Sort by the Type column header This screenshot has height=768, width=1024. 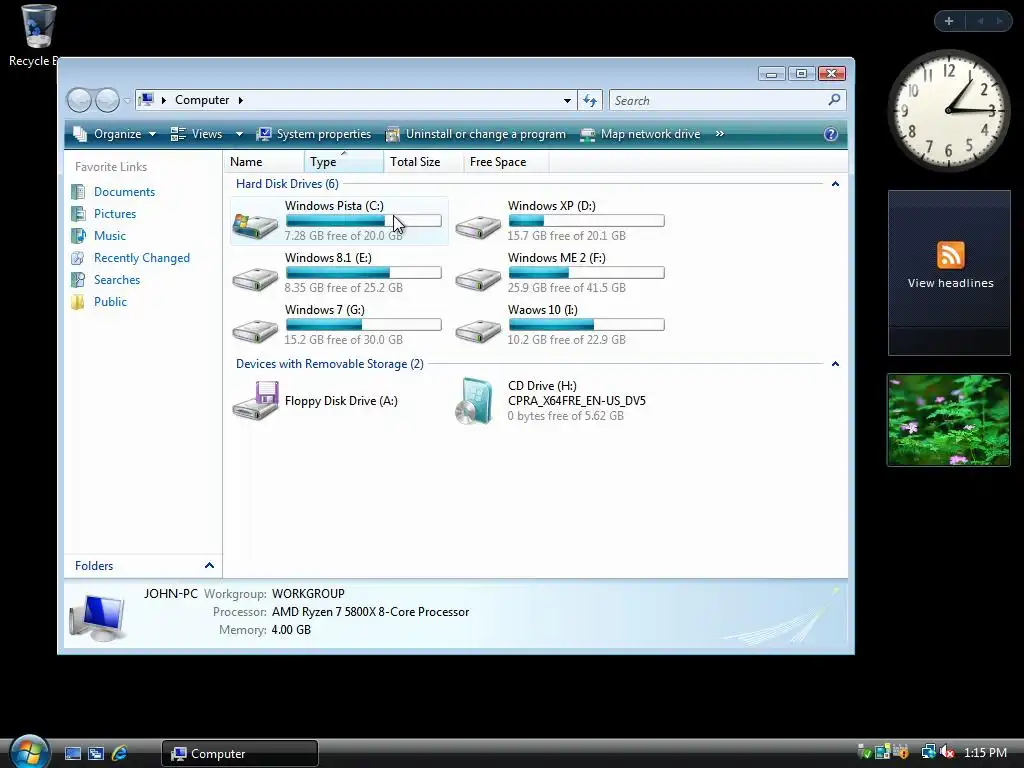[344, 162]
